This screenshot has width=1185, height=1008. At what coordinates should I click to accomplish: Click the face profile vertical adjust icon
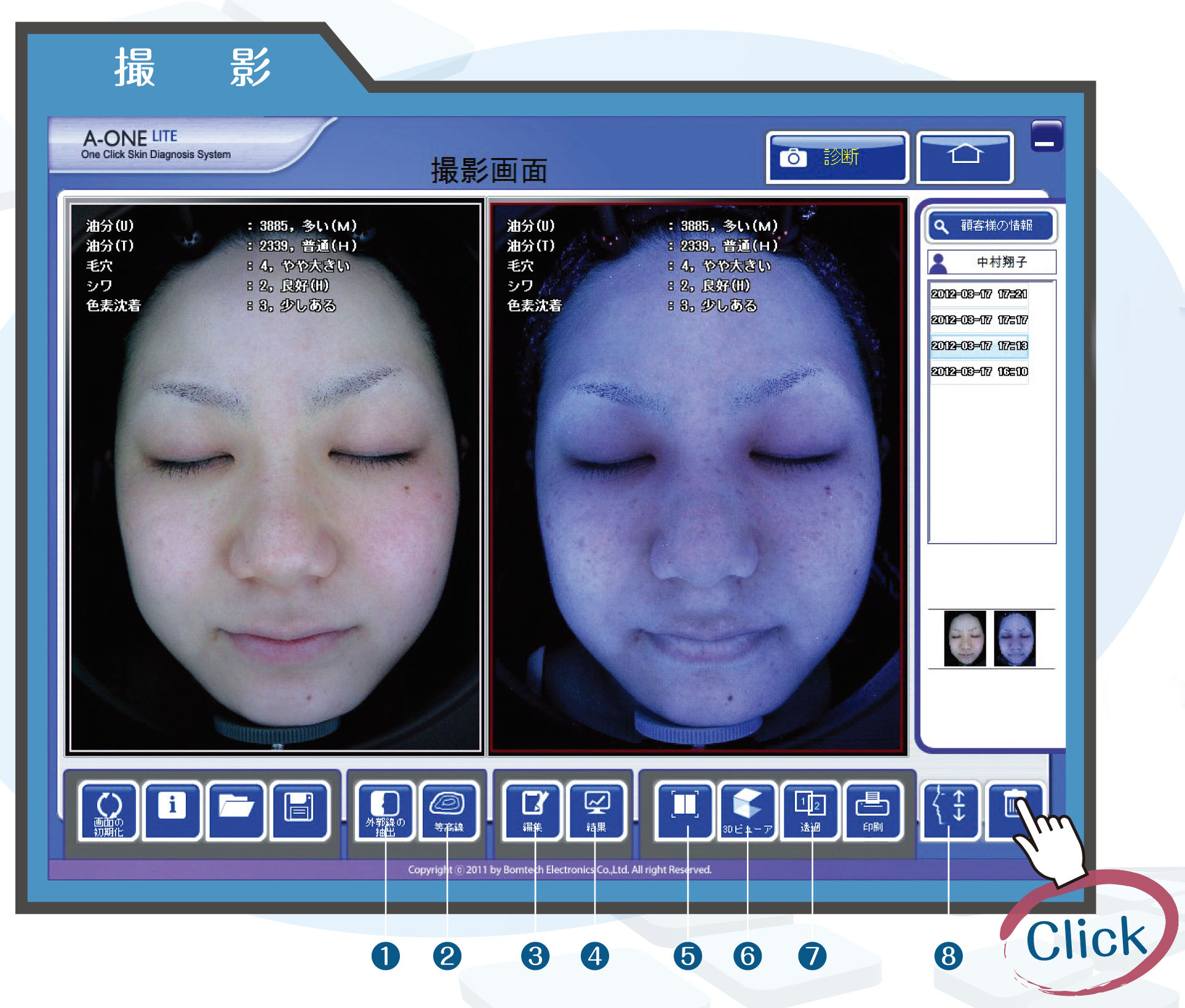tap(949, 811)
